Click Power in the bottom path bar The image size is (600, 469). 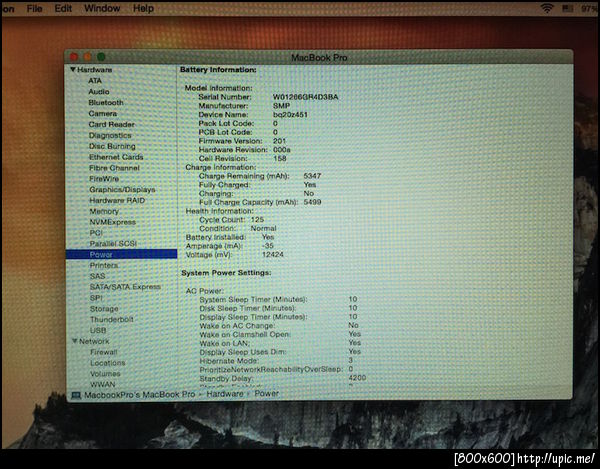pos(267,393)
